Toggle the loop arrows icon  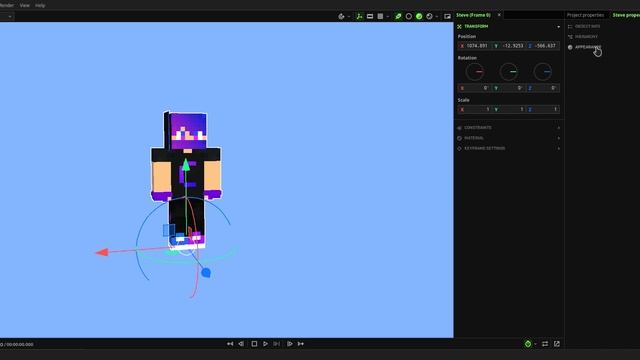[x=545, y=344]
